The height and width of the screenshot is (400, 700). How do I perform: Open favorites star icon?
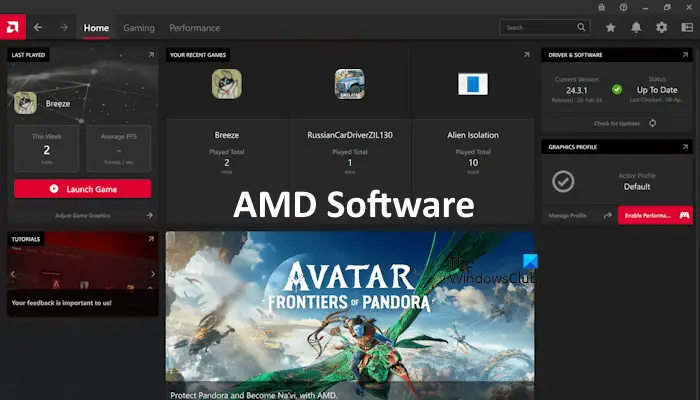(x=611, y=28)
